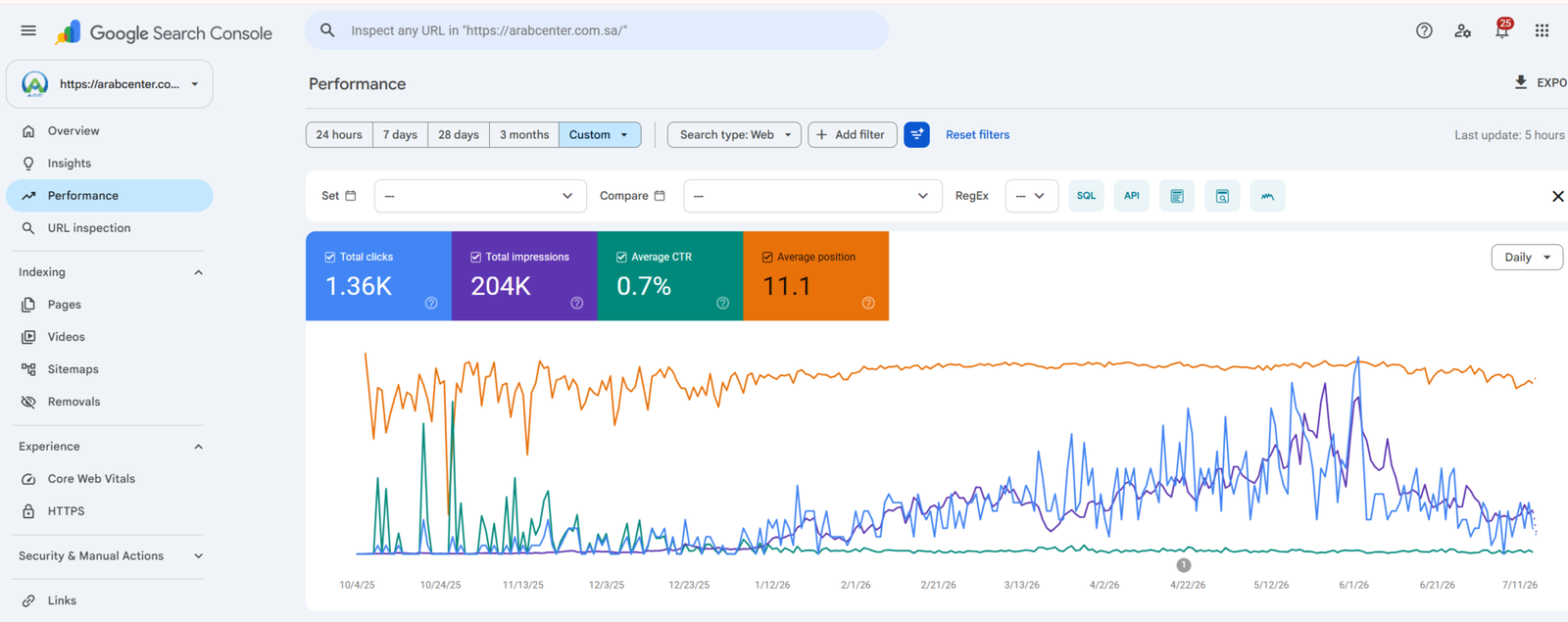Click the help question mark icon in the top bar
The width and height of the screenshot is (1568, 622).
point(1424,30)
